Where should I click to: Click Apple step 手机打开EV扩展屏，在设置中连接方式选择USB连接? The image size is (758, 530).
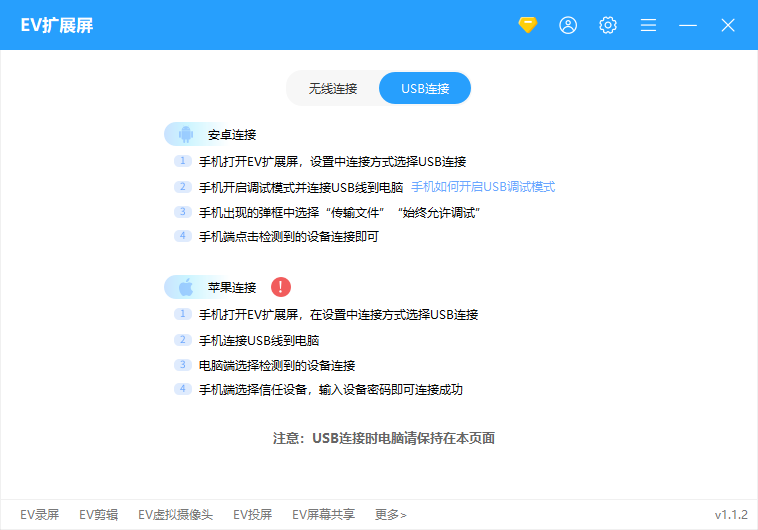point(338,315)
